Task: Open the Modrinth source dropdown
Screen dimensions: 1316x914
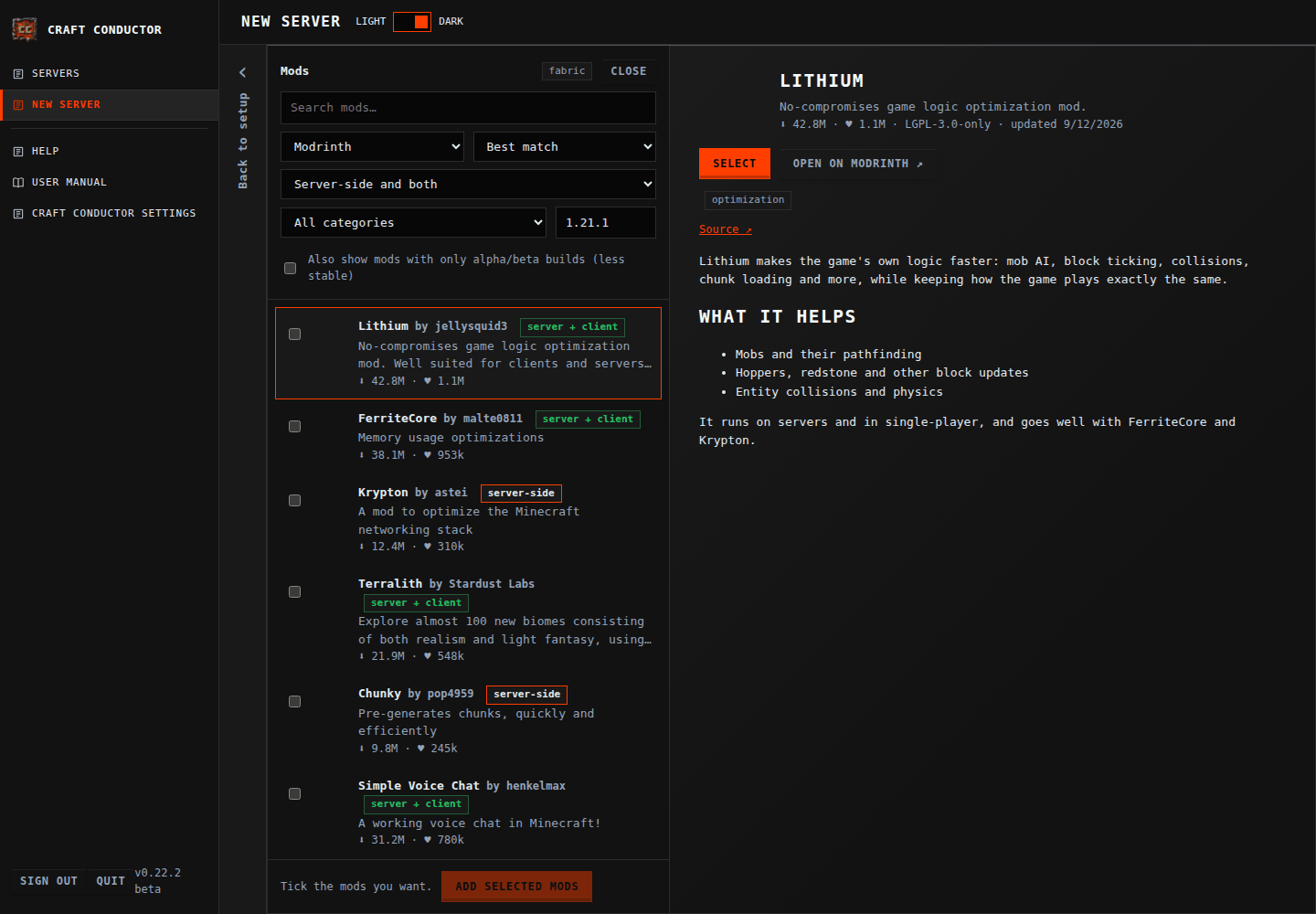Action: click(x=373, y=147)
